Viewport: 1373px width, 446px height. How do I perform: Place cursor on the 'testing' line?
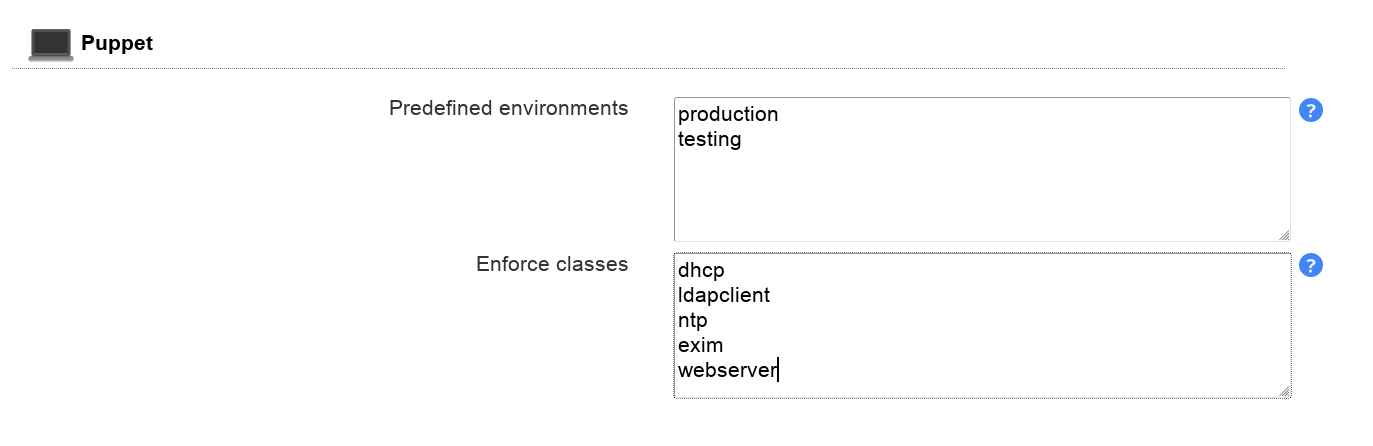tap(710, 139)
